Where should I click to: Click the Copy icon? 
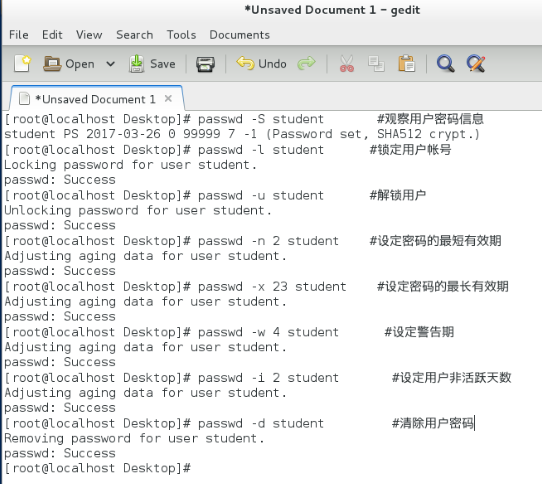click(x=376, y=64)
